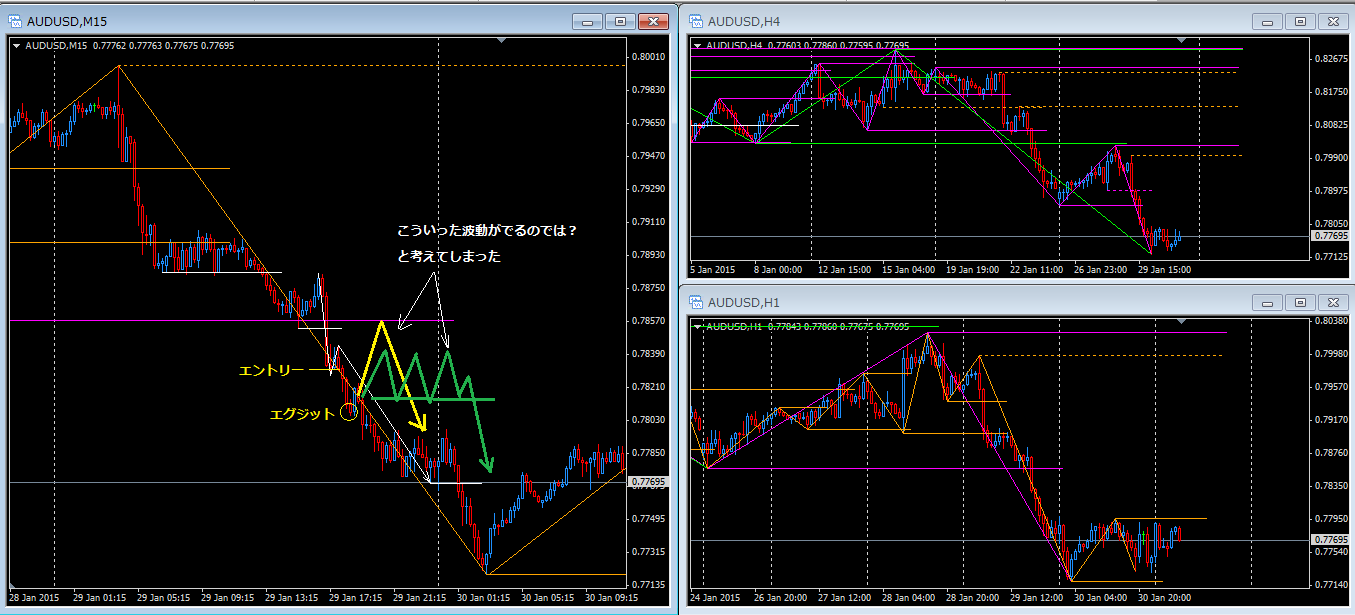Image resolution: width=1355 pixels, height=615 pixels.
Task: Close the AUDUSD,M15 chart with red X
Action: (x=653, y=20)
